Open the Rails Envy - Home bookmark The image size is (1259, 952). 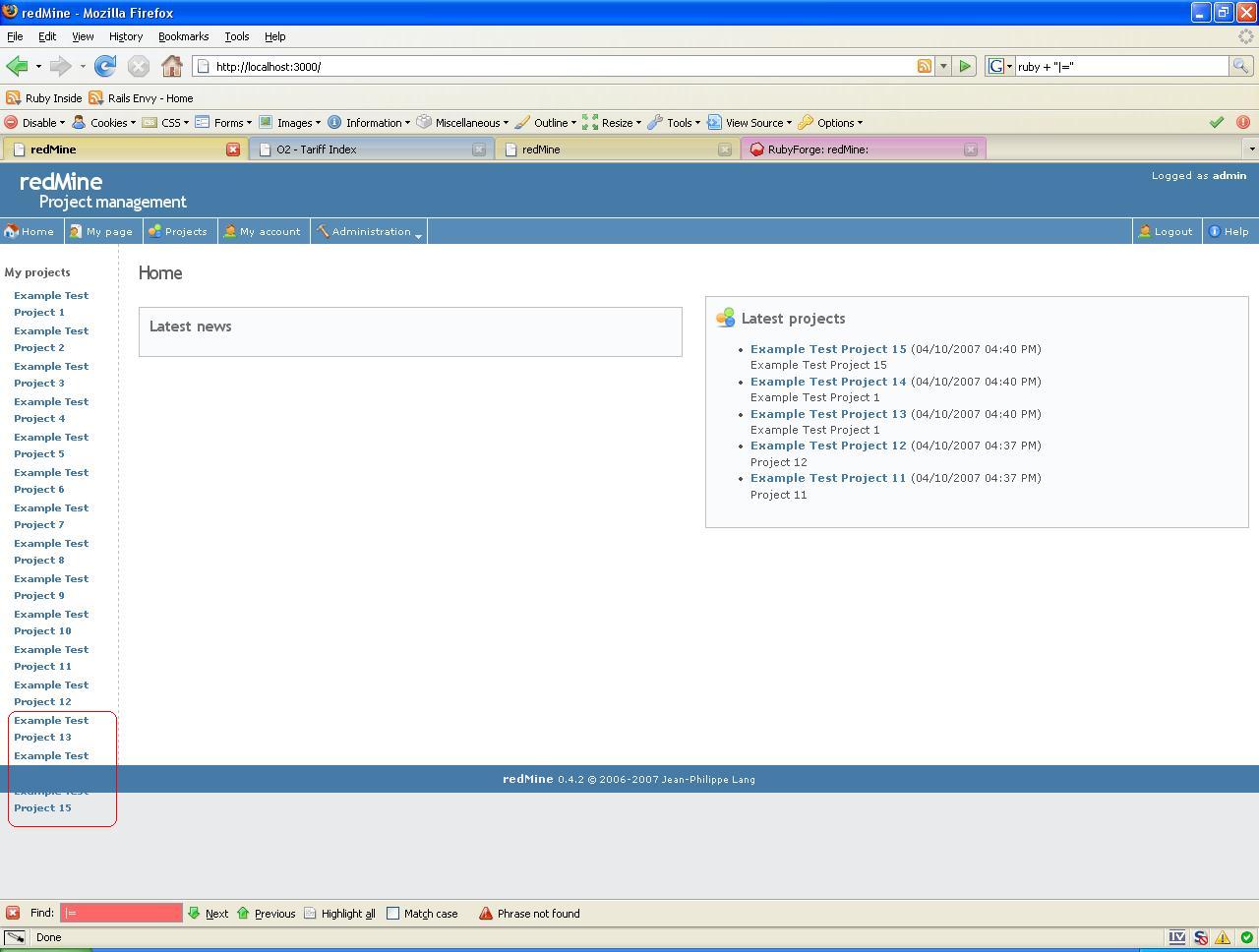tap(141, 98)
